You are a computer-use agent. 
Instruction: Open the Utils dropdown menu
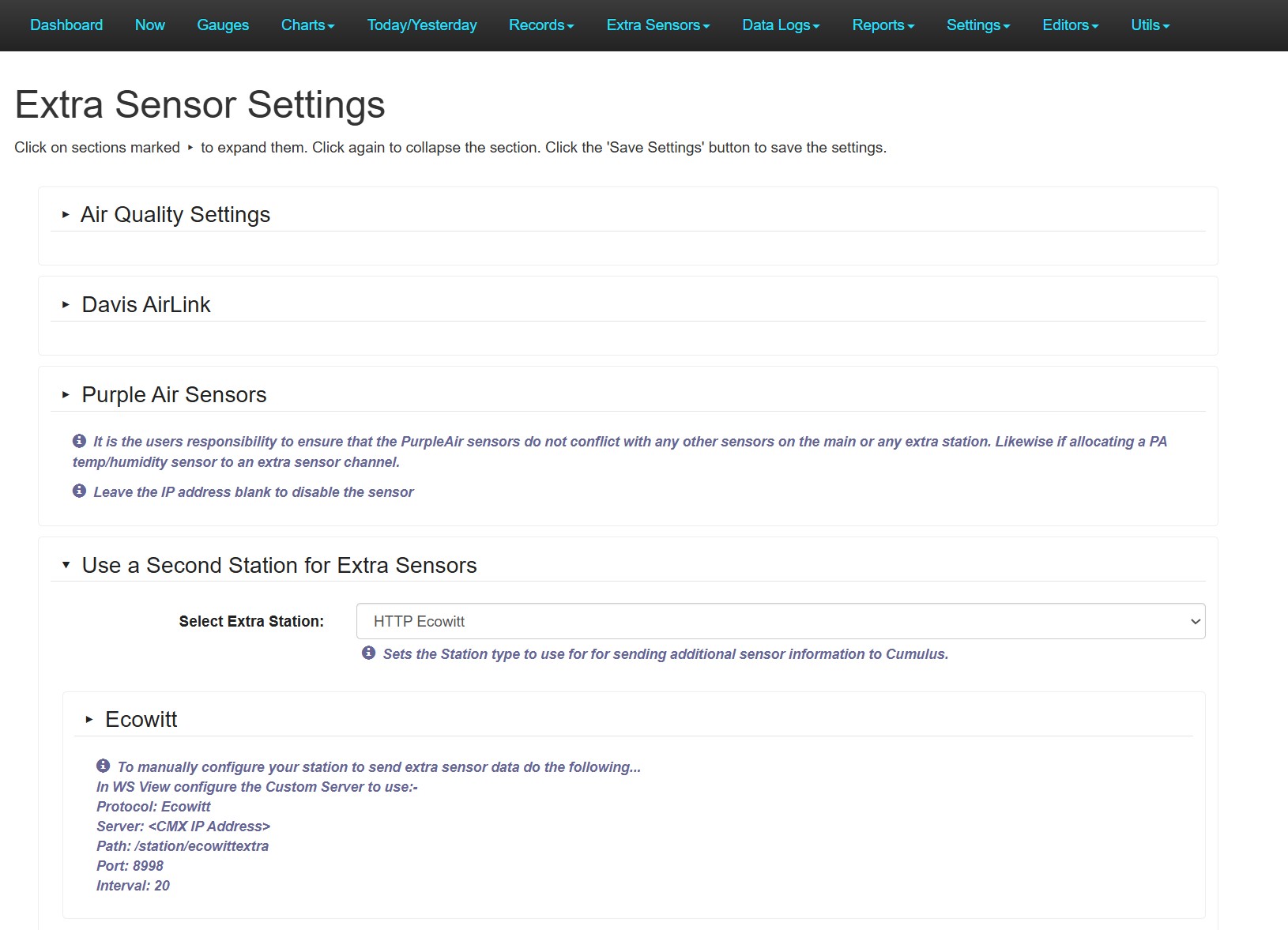click(x=1149, y=25)
